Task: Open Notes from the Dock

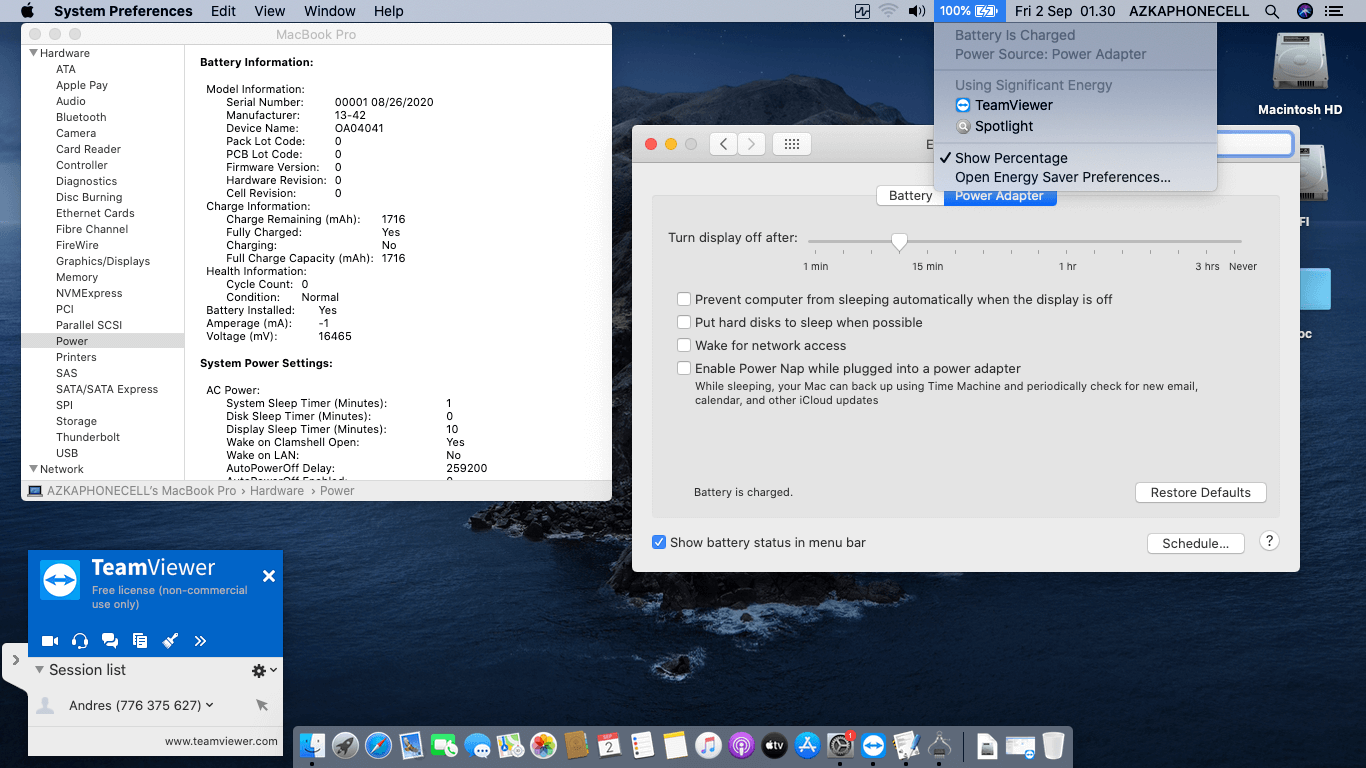Action: [x=675, y=745]
